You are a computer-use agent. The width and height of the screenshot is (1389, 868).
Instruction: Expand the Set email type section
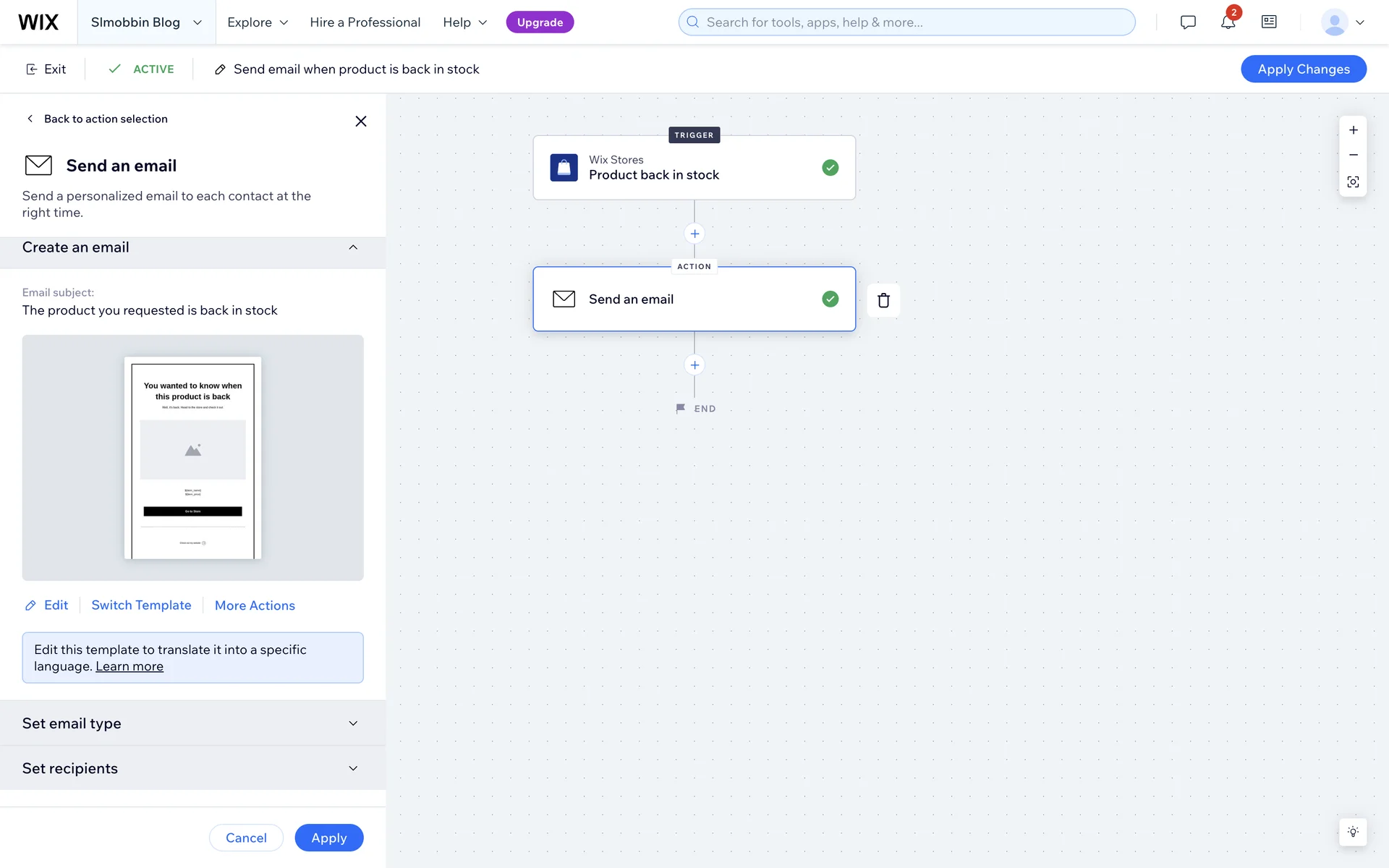[x=353, y=723]
